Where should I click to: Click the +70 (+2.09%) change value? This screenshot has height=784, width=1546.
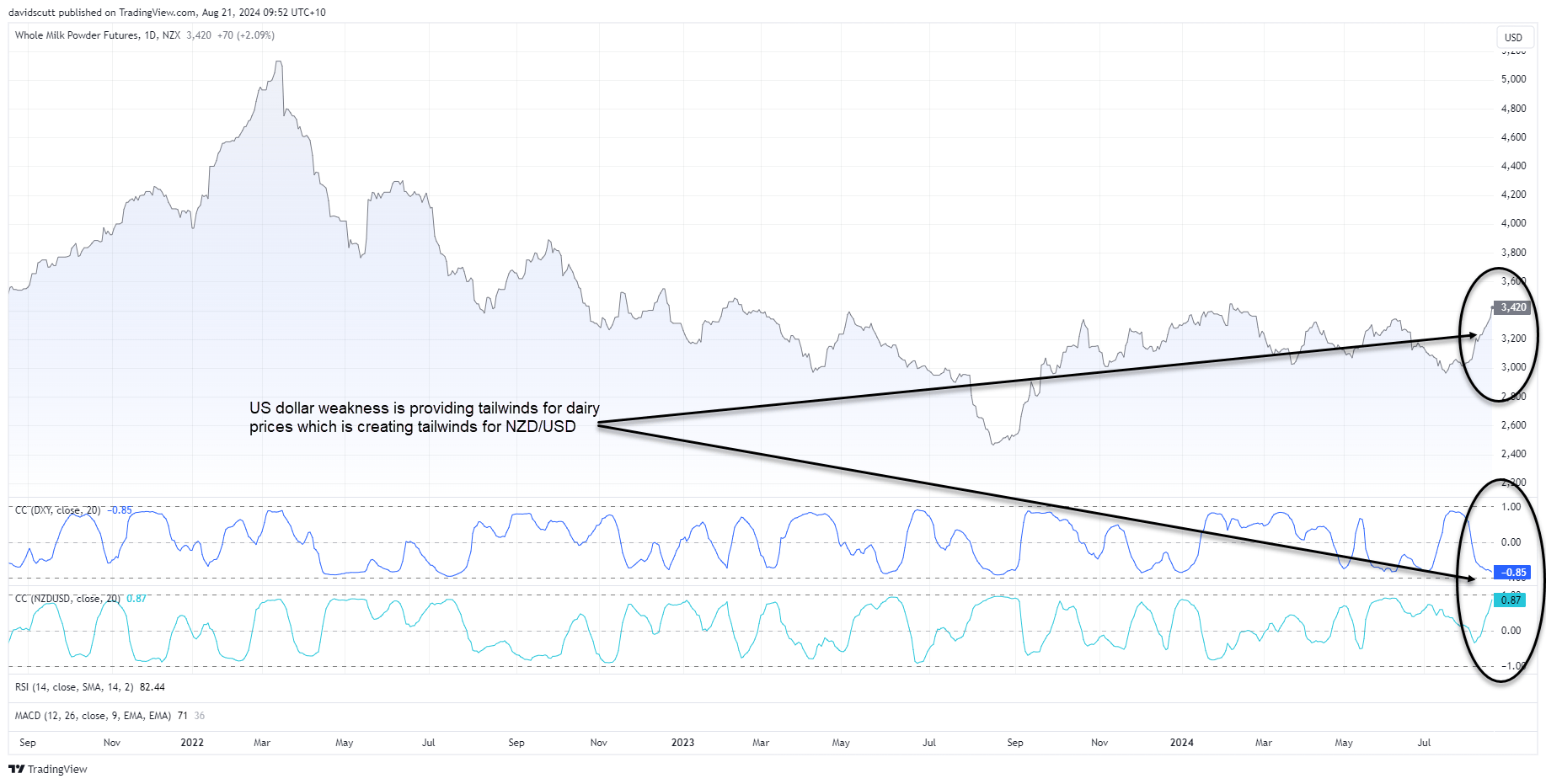pyautogui.click(x=245, y=35)
